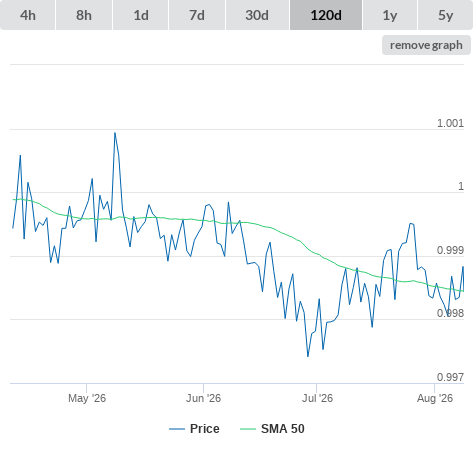Toggle the Price series in legend
The height and width of the screenshot is (455, 474).
tap(205, 429)
